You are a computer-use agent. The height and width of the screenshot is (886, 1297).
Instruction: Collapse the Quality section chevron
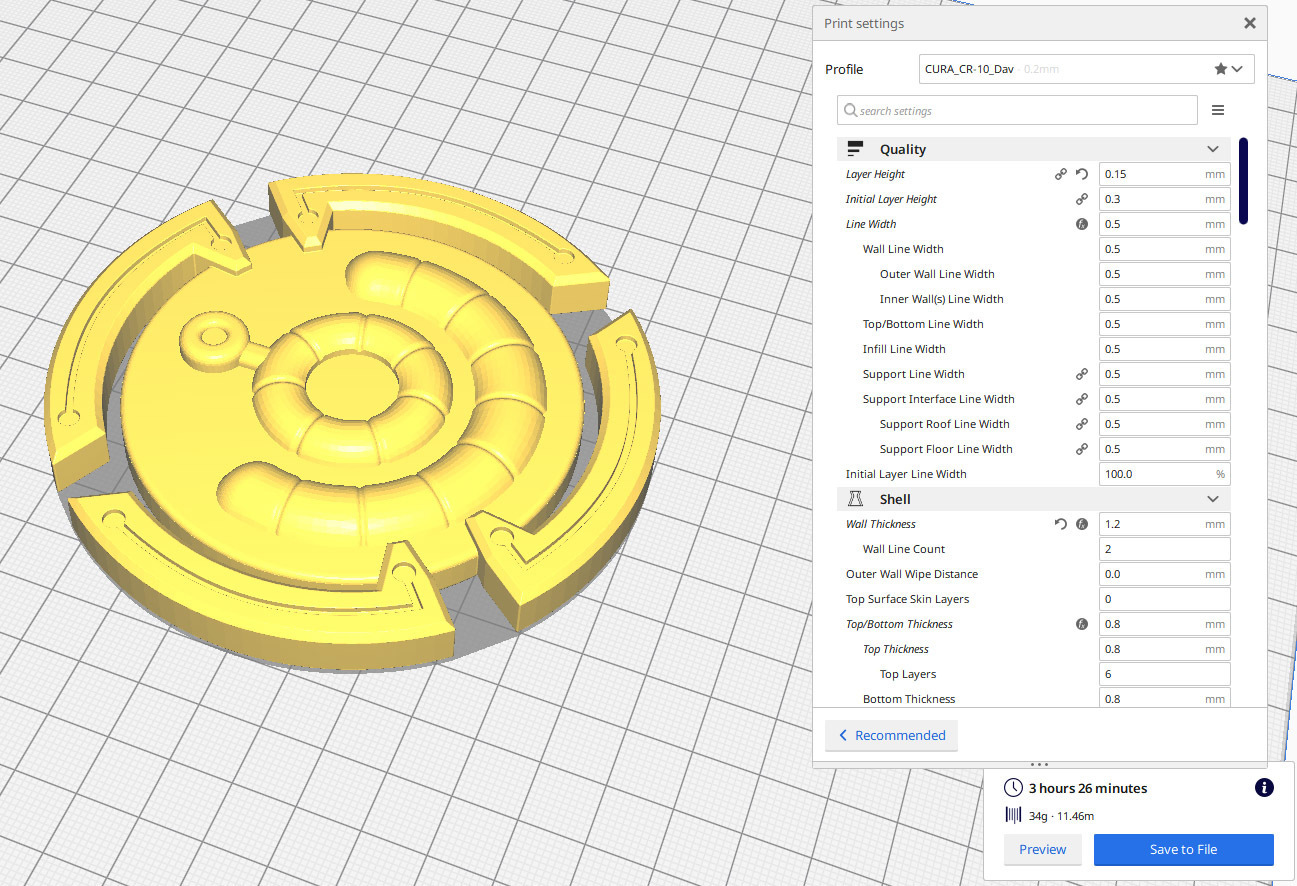pyautogui.click(x=1213, y=149)
